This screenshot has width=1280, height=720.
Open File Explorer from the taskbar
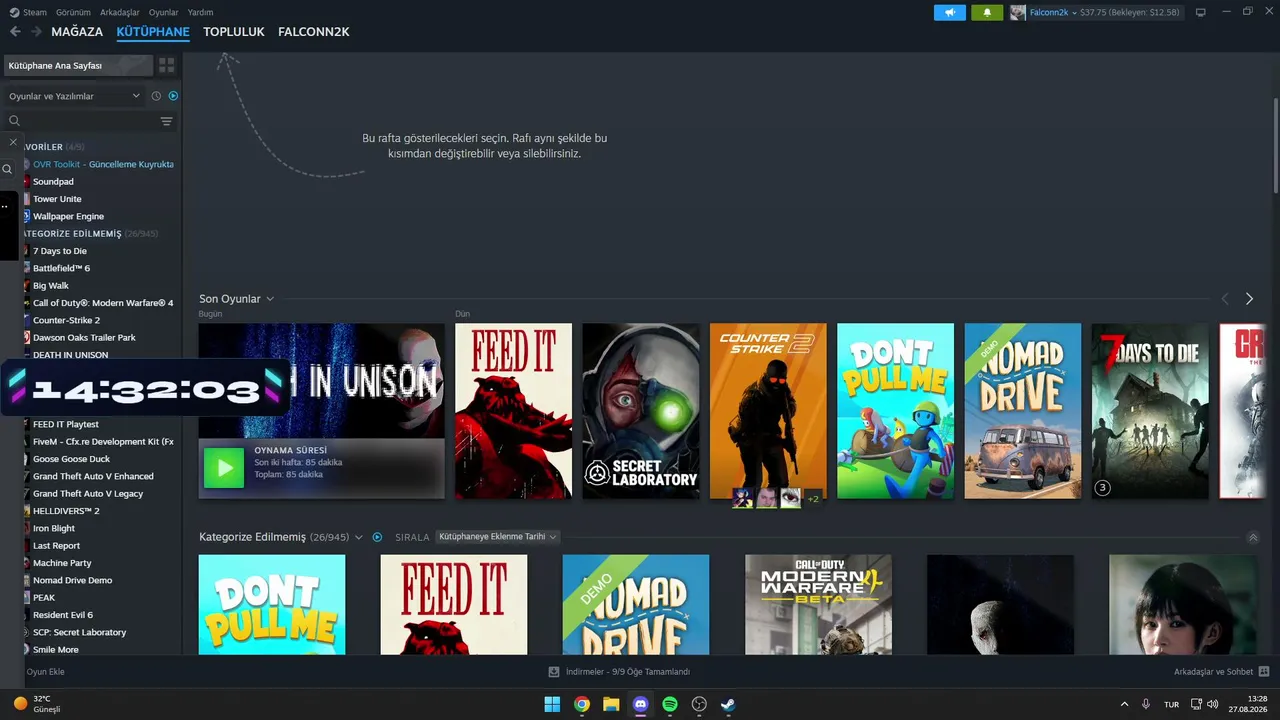tap(611, 704)
